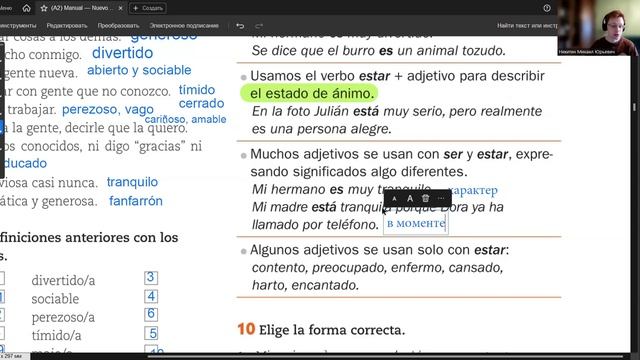Open the Инструменты menu
The height and width of the screenshot is (360, 640).
point(18,26)
